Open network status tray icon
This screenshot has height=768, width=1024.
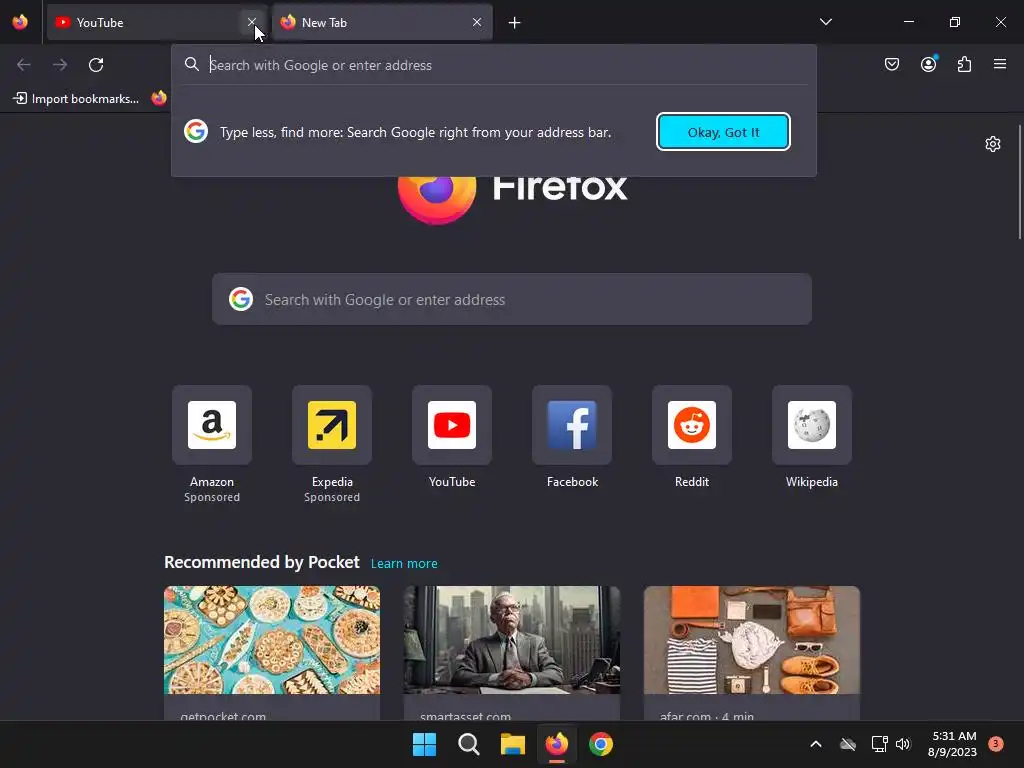pyautogui.click(x=879, y=744)
